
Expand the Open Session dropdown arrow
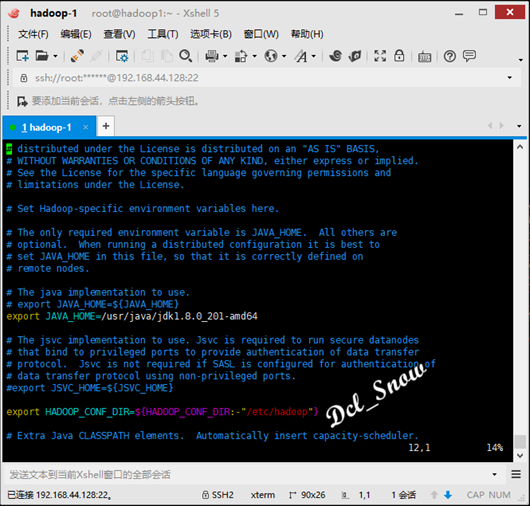coord(55,56)
